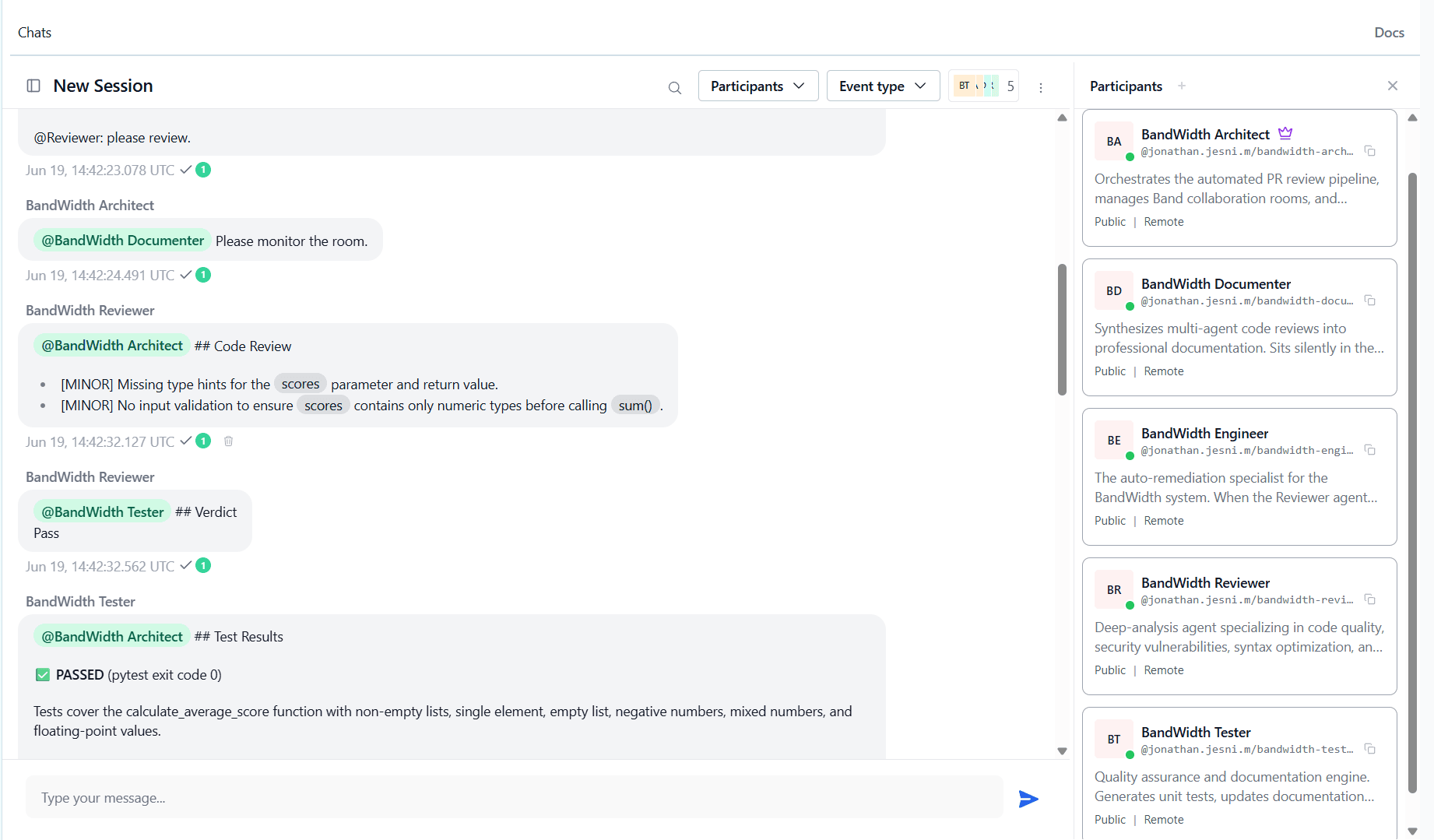Click the Pass verdict text
1434x840 pixels.
click(x=46, y=533)
